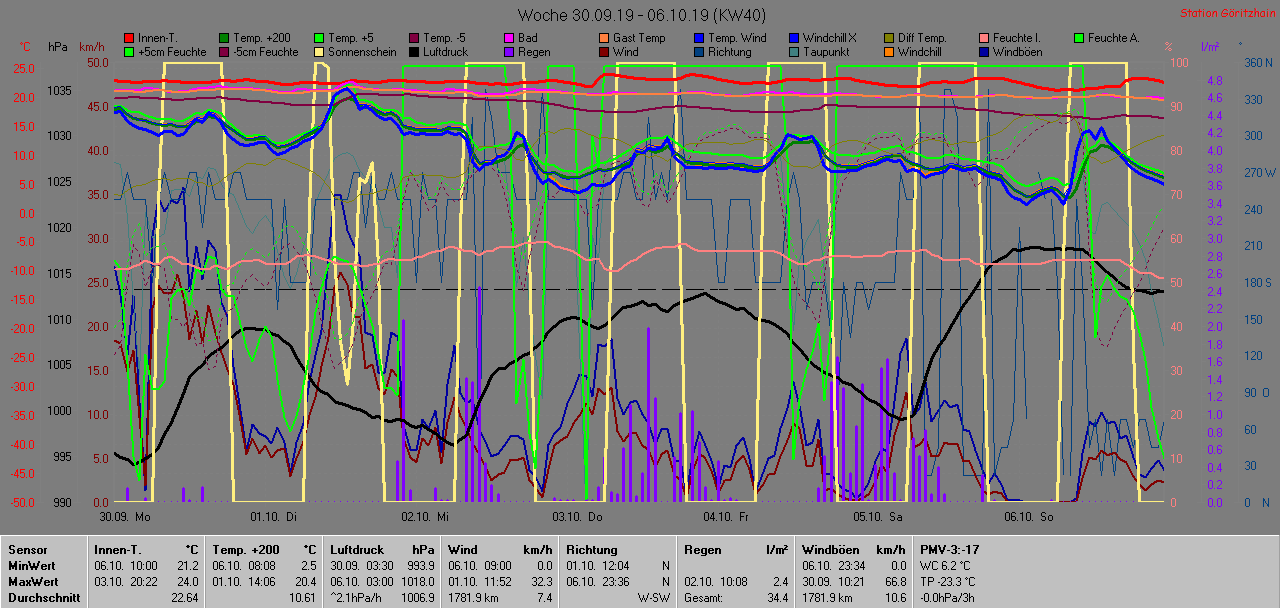Click the PMV-3:-17 panel header
Viewport: 1280px width, 608px height.
point(951,549)
